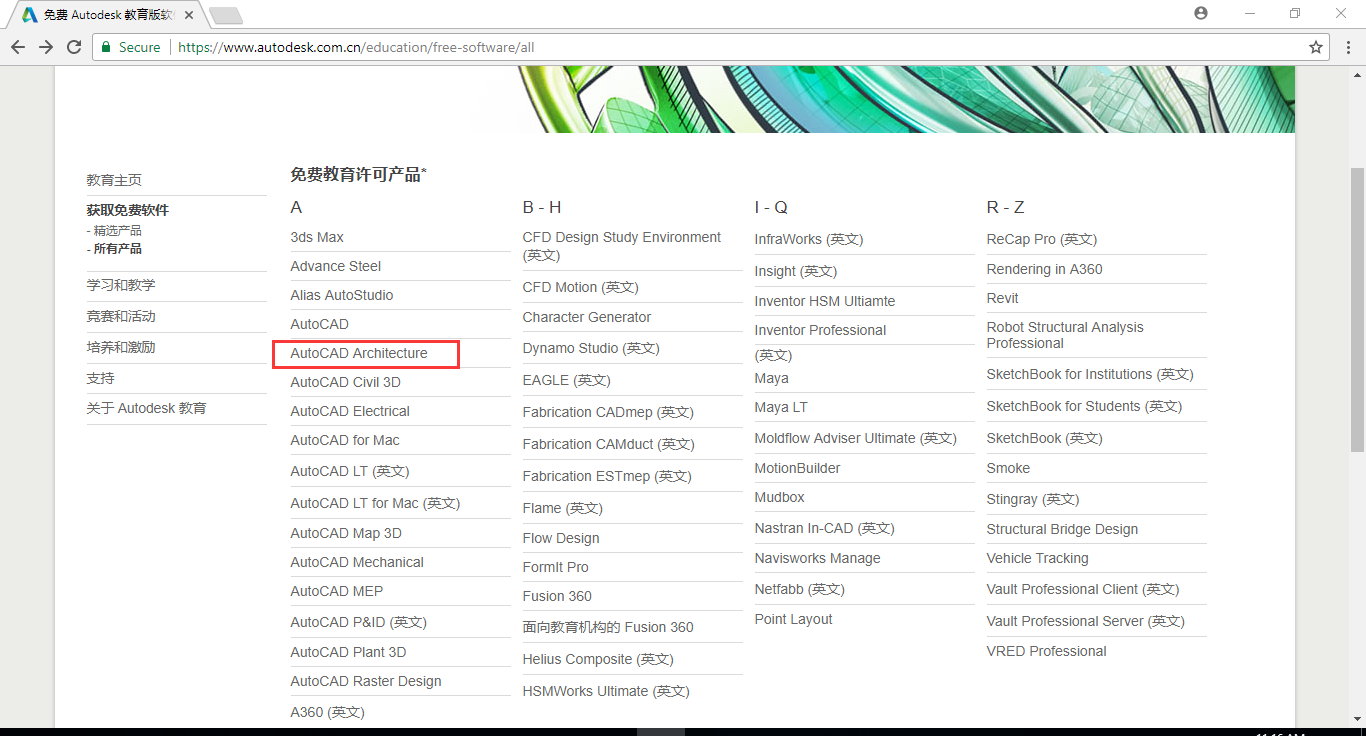
Task: Open the 面向教育机构的 Fusion 360 link
Action: point(608,627)
